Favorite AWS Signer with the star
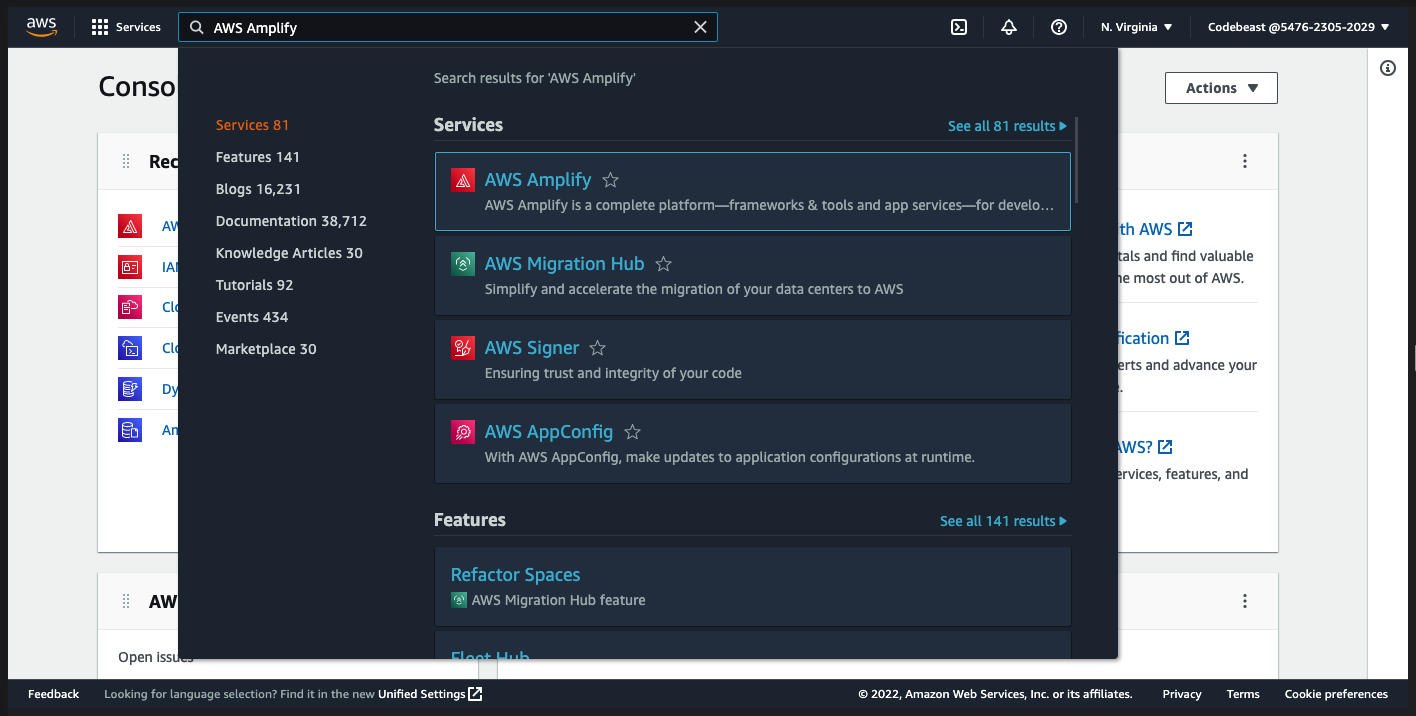 click(x=598, y=348)
